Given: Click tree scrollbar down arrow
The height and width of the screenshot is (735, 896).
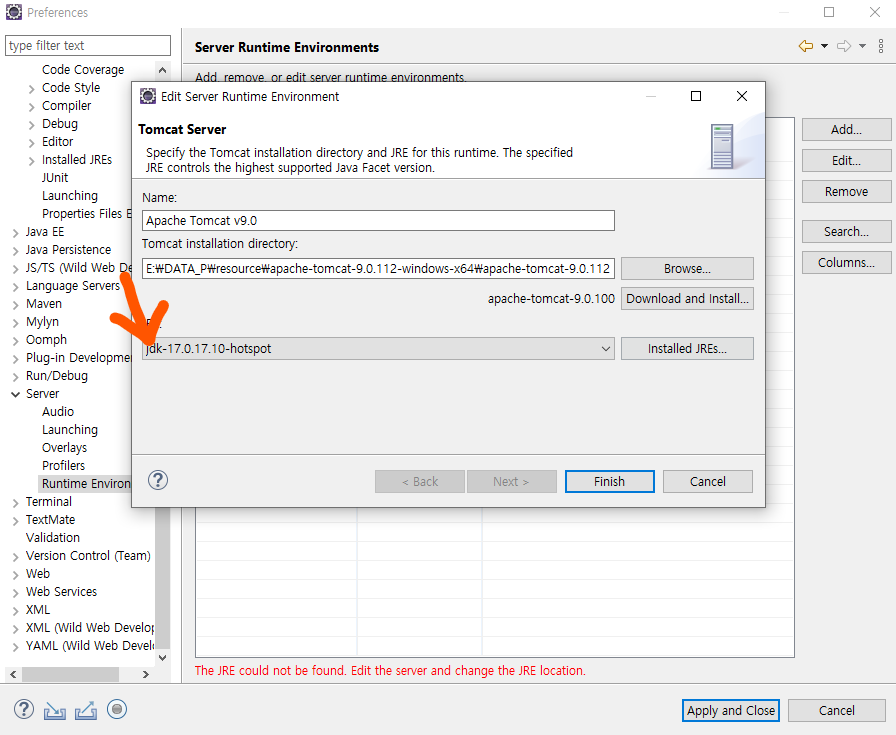Looking at the screenshot, I should pyautogui.click(x=162, y=658).
